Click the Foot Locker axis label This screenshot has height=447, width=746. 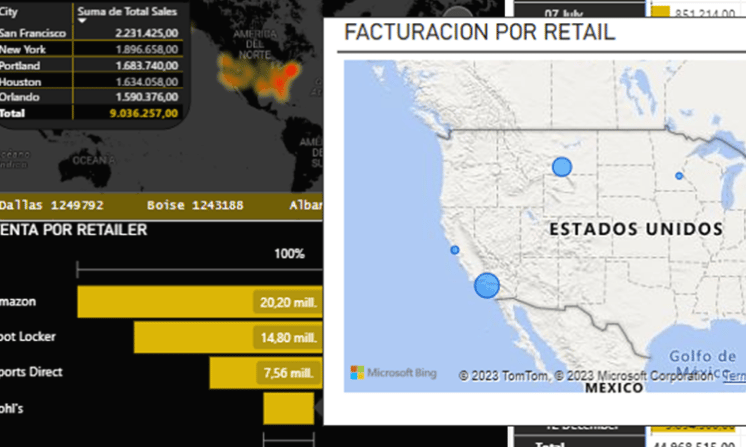point(28,337)
